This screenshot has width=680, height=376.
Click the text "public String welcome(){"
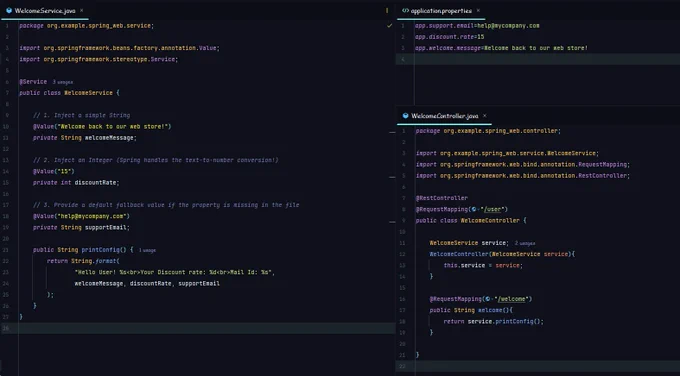point(471,311)
